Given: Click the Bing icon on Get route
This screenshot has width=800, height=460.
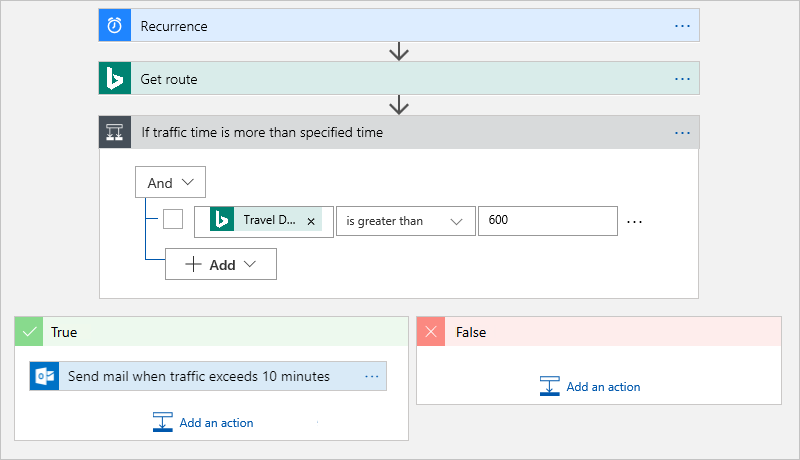Looking at the screenshot, I should (115, 79).
